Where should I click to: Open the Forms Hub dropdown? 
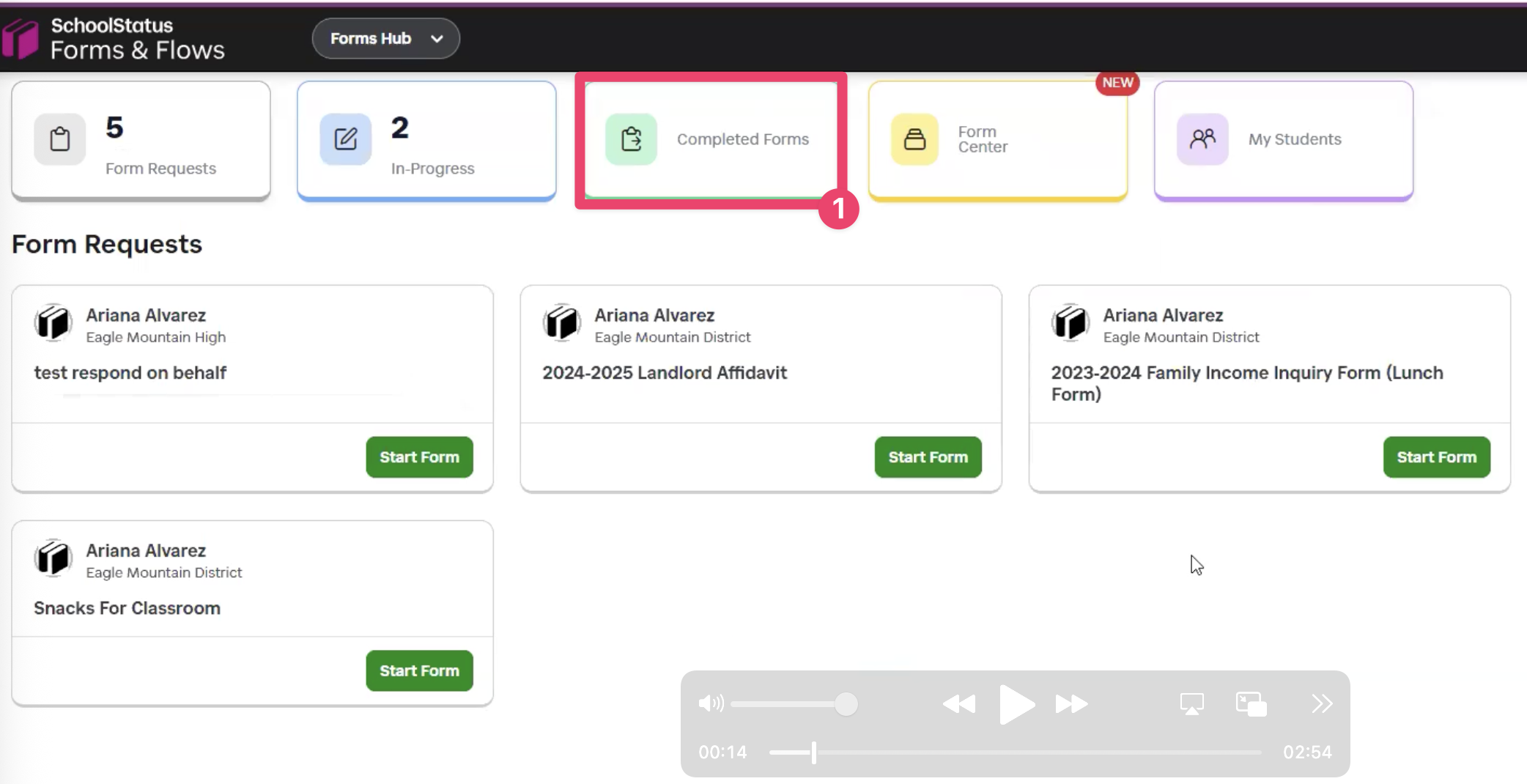[x=385, y=38]
